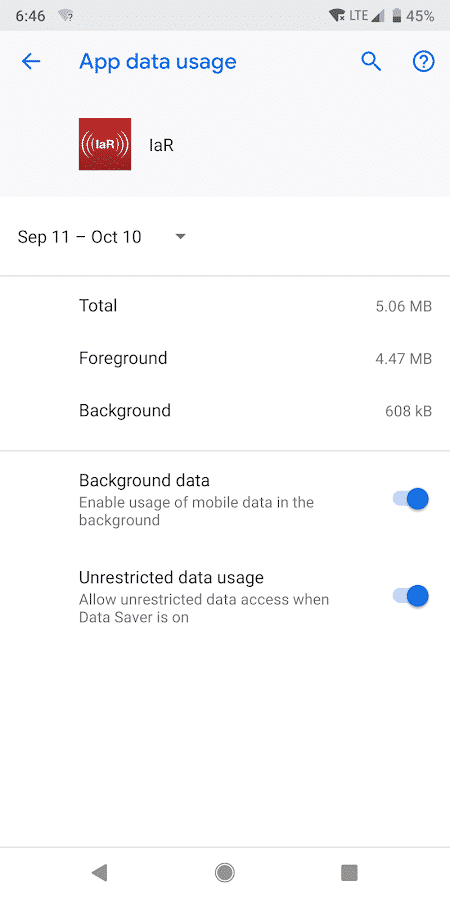Open help via the question mark icon
This screenshot has height=899, width=450.
(424, 61)
